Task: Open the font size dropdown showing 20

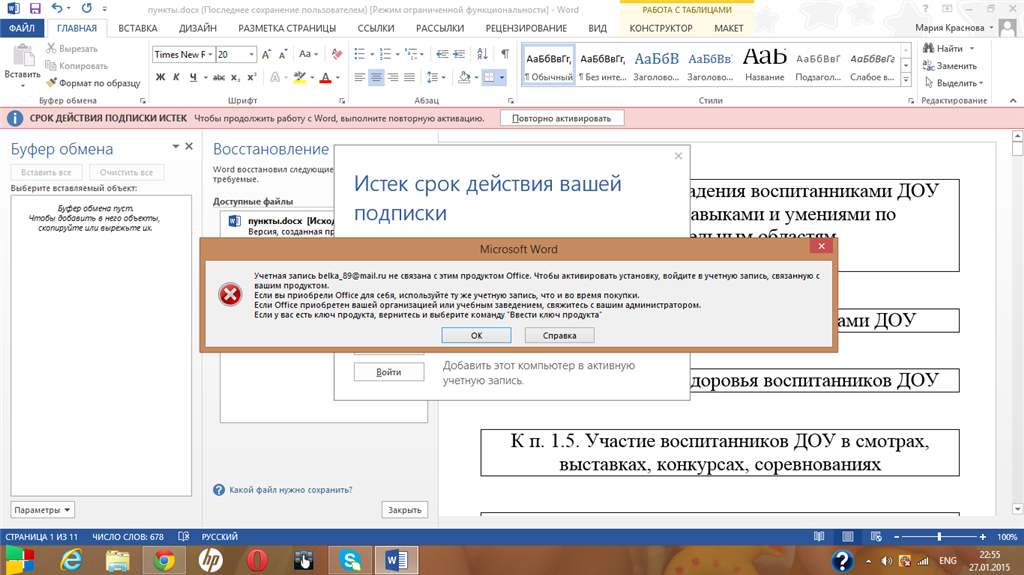Action: click(x=251, y=55)
